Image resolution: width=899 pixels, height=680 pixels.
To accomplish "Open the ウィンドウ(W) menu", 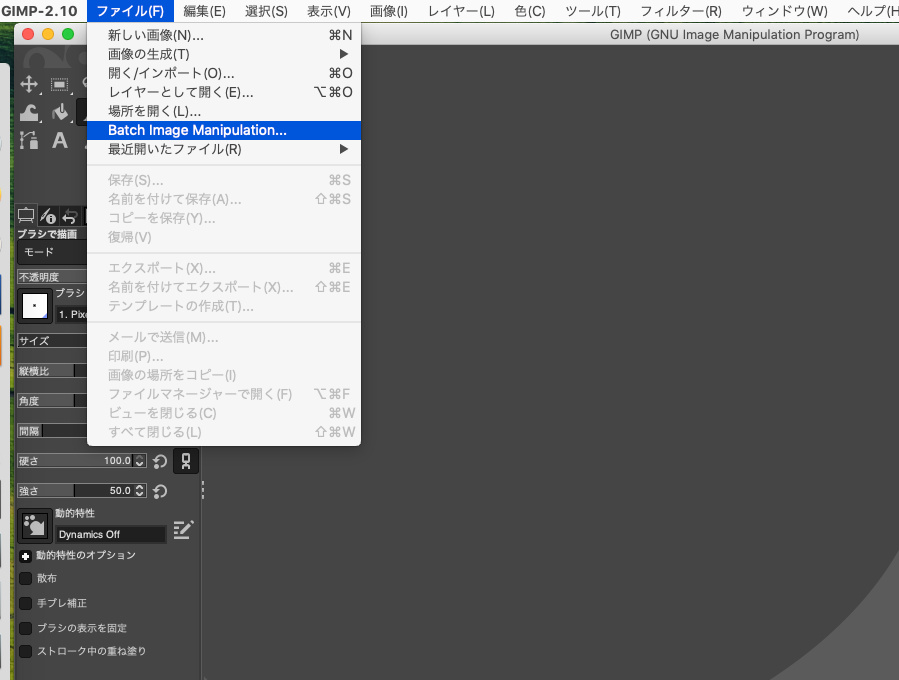I will tap(784, 11).
